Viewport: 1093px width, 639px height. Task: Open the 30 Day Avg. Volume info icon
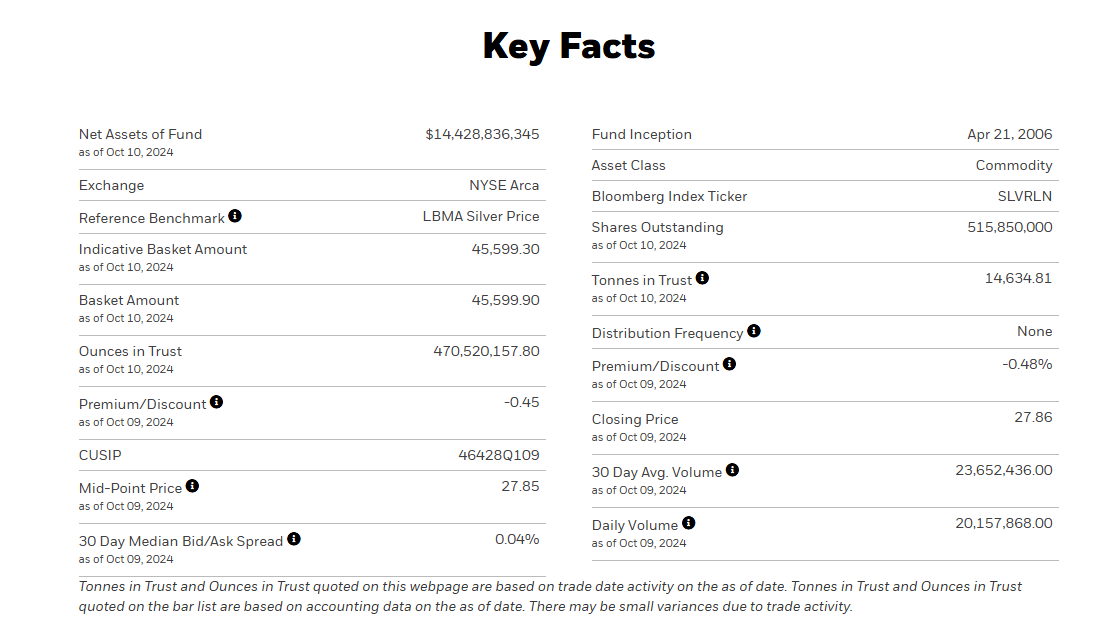732,470
